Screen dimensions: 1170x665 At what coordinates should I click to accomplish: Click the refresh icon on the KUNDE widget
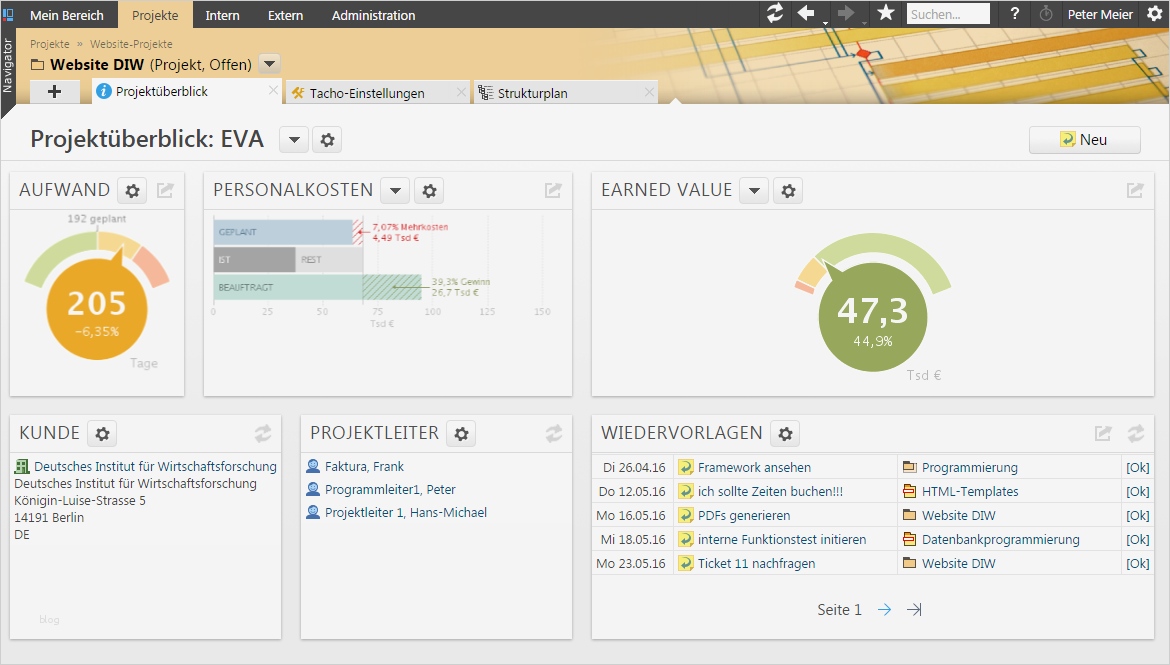pos(262,433)
